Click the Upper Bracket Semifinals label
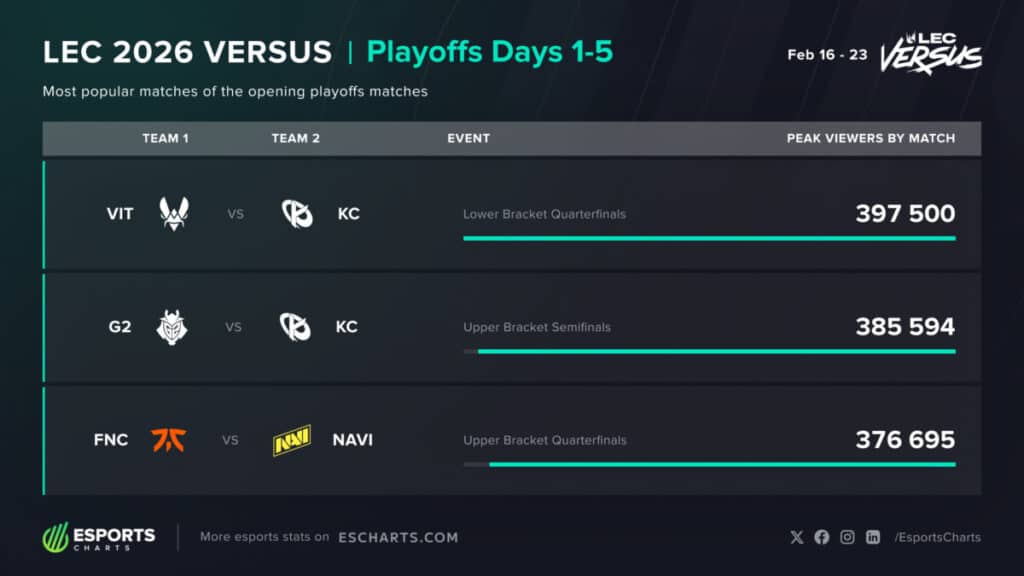Viewport: 1024px width, 576px height. click(x=537, y=327)
